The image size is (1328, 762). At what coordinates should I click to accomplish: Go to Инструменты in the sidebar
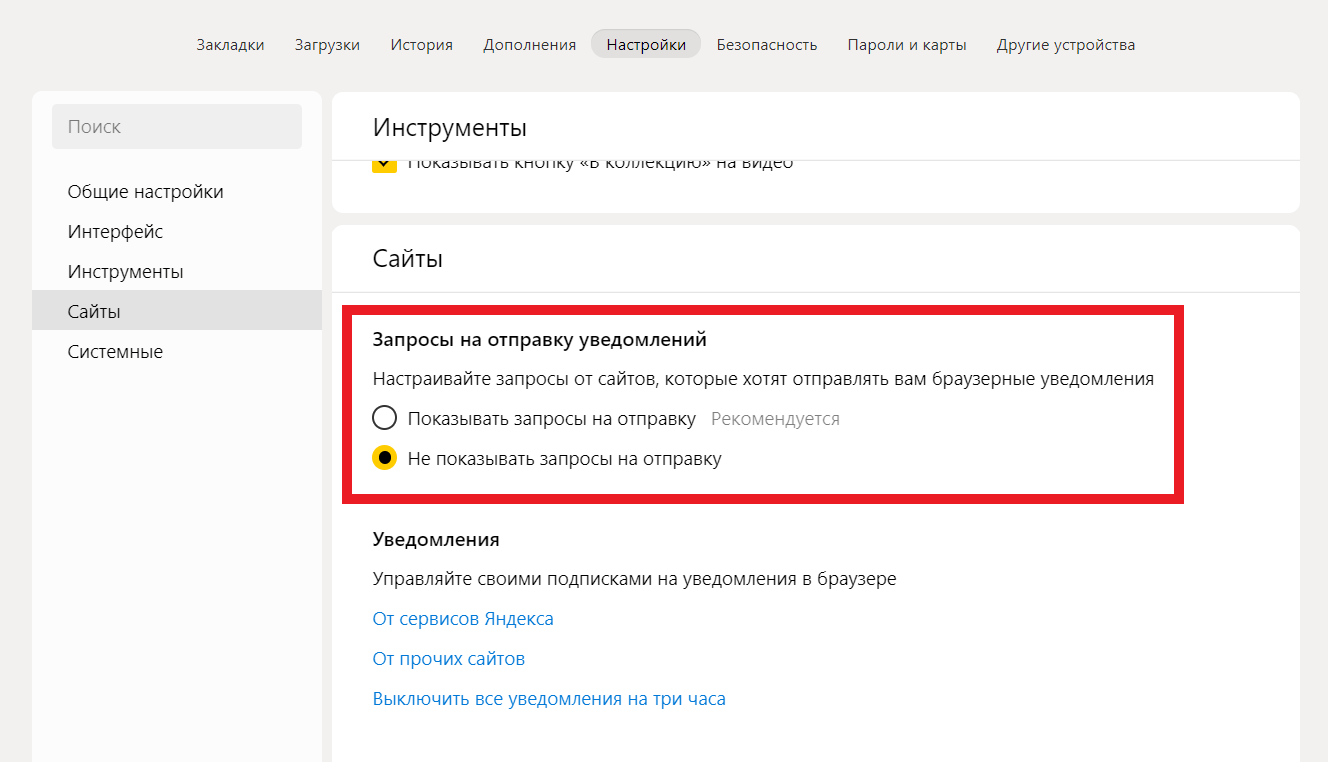[125, 272]
